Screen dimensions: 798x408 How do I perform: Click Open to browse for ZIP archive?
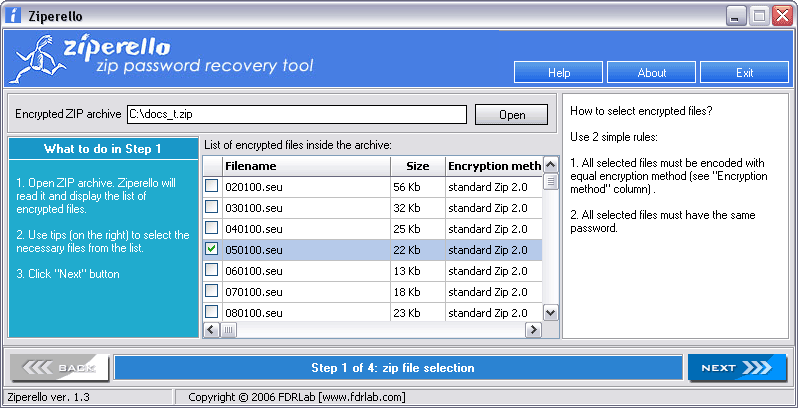click(511, 114)
